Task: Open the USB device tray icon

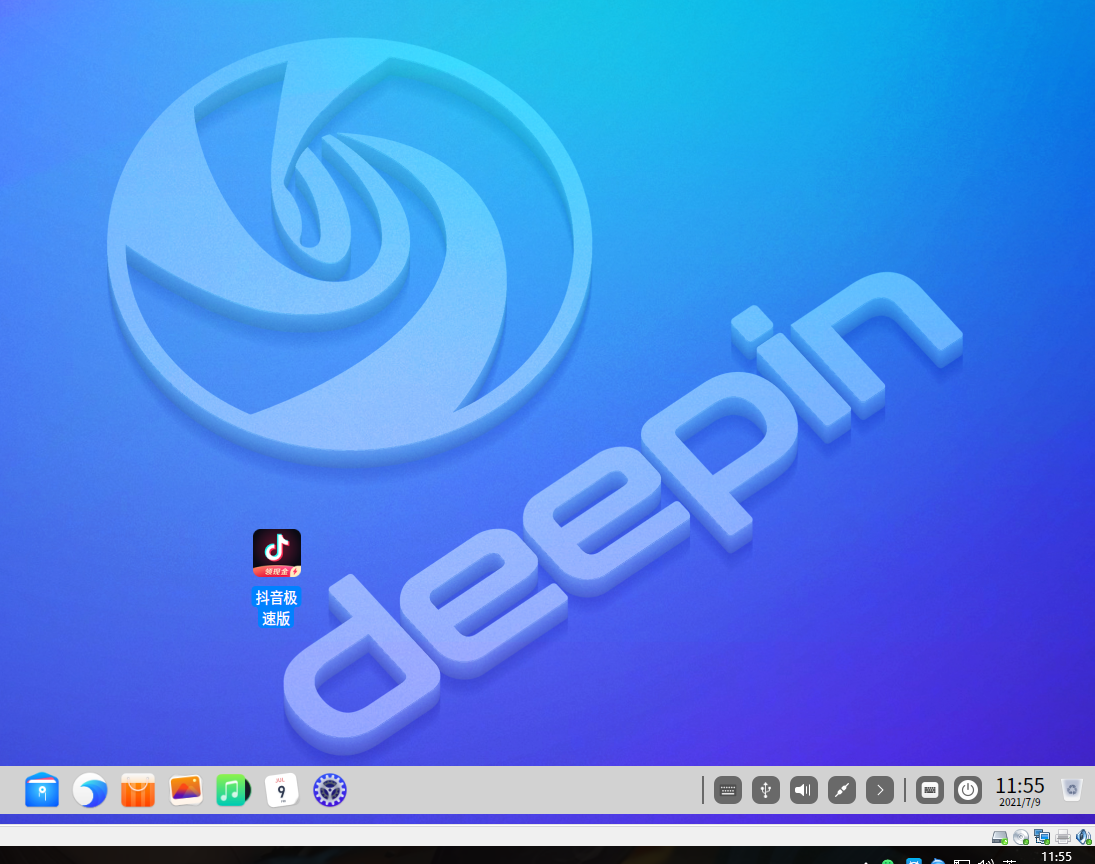Action: (x=765, y=790)
